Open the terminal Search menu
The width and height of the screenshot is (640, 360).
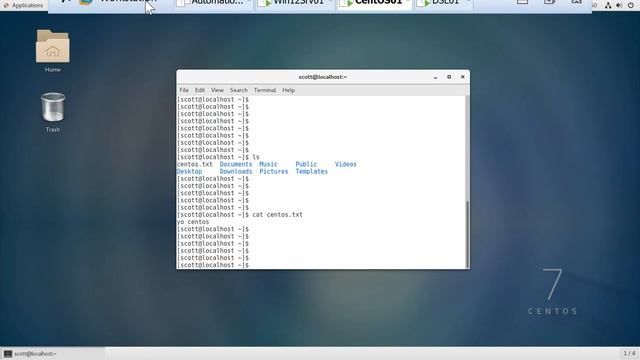tap(239, 90)
